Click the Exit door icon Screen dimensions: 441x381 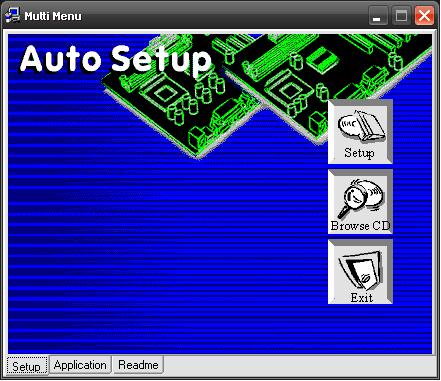[360, 272]
